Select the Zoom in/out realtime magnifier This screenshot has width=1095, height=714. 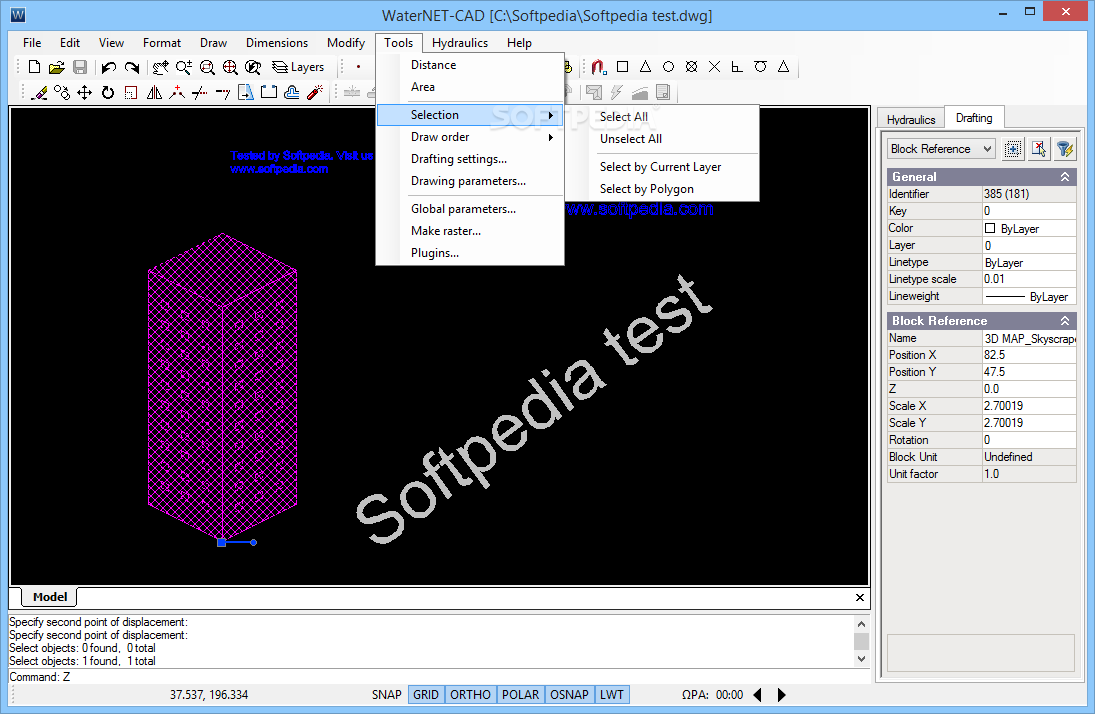[x=184, y=67]
